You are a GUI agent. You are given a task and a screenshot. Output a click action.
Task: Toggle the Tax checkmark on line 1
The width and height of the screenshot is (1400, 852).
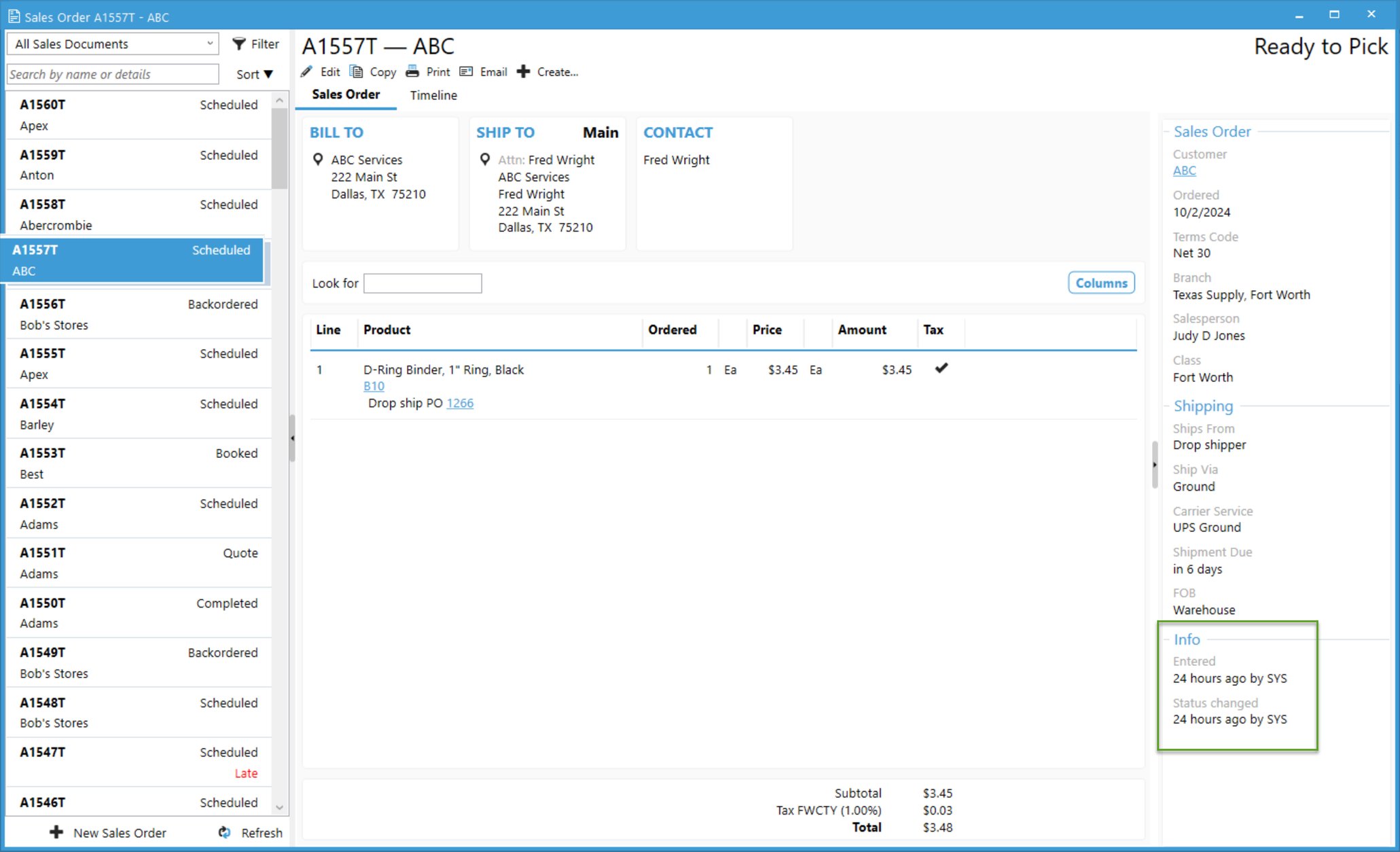(x=941, y=368)
